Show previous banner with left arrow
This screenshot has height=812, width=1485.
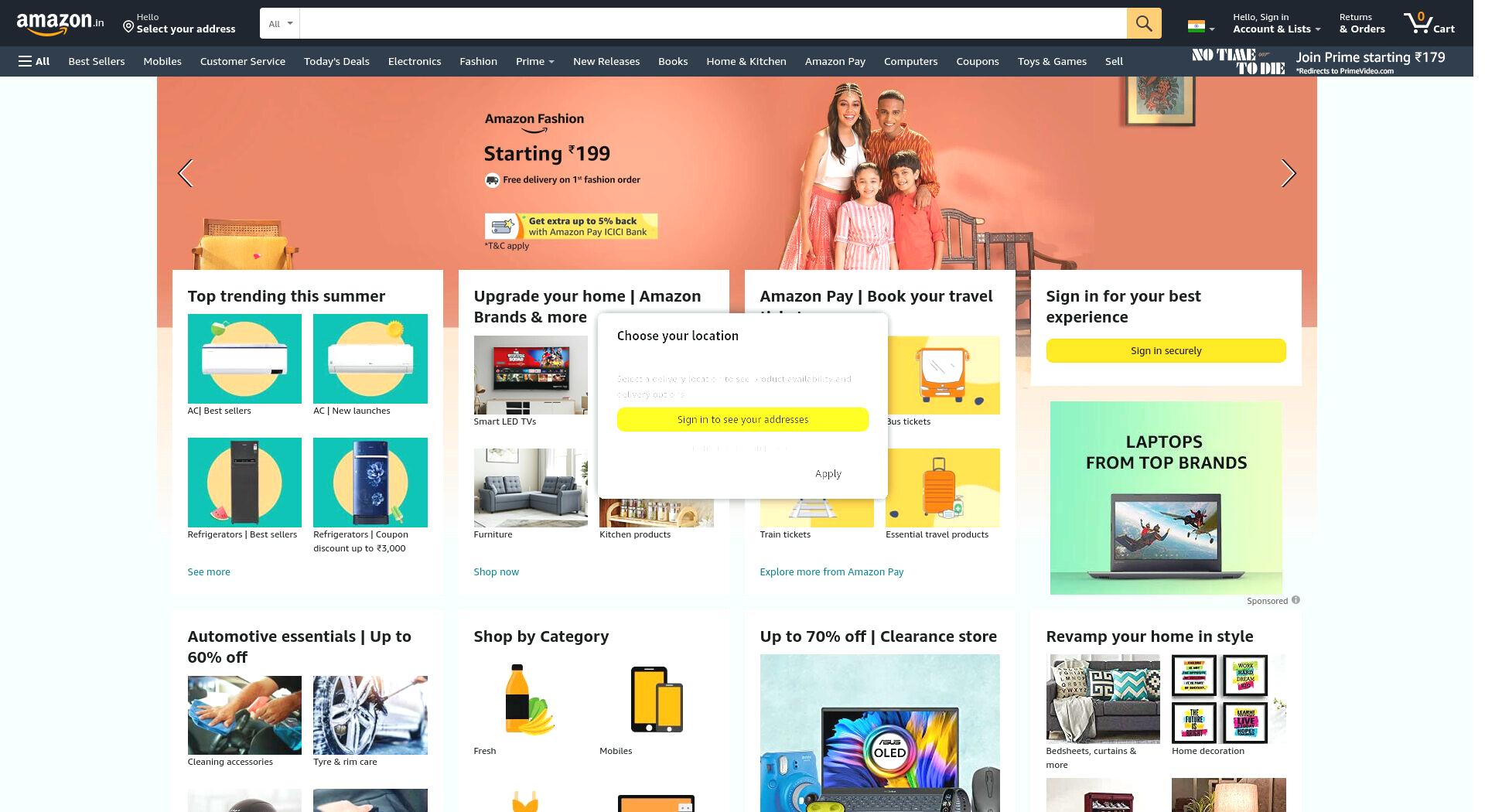tap(185, 173)
